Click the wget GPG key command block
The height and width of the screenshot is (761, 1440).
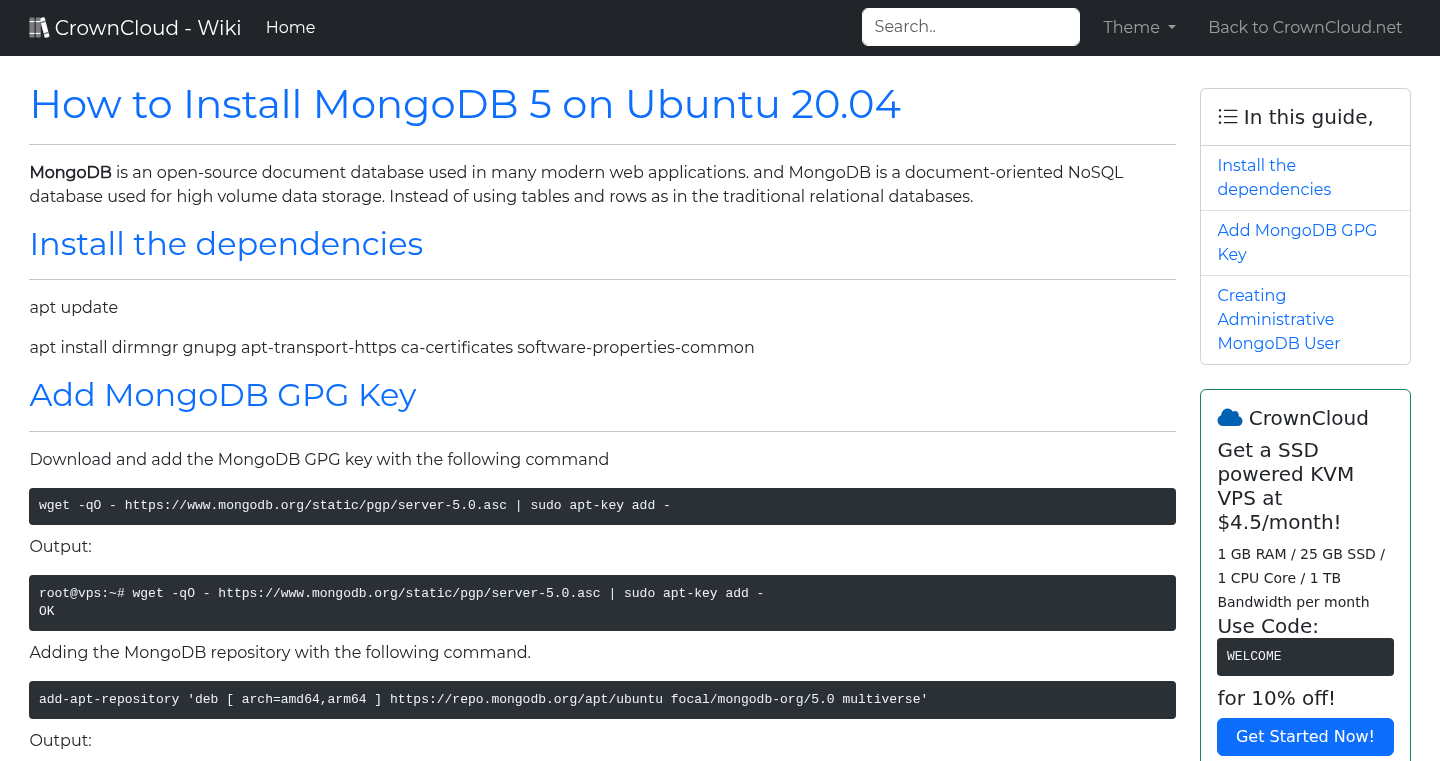(x=602, y=506)
